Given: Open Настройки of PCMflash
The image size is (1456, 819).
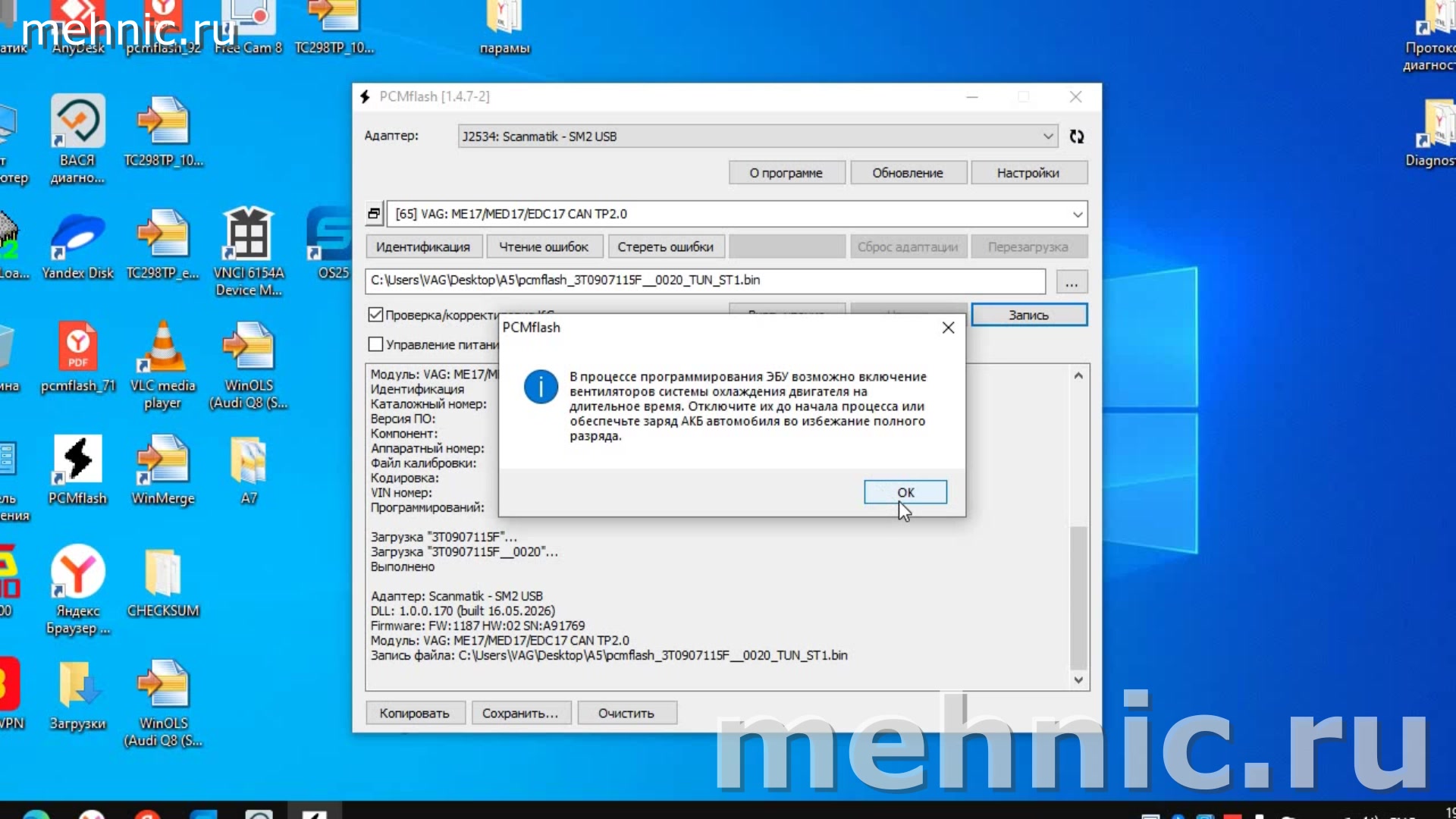Looking at the screenshot, I should (x=1028, y=173).
